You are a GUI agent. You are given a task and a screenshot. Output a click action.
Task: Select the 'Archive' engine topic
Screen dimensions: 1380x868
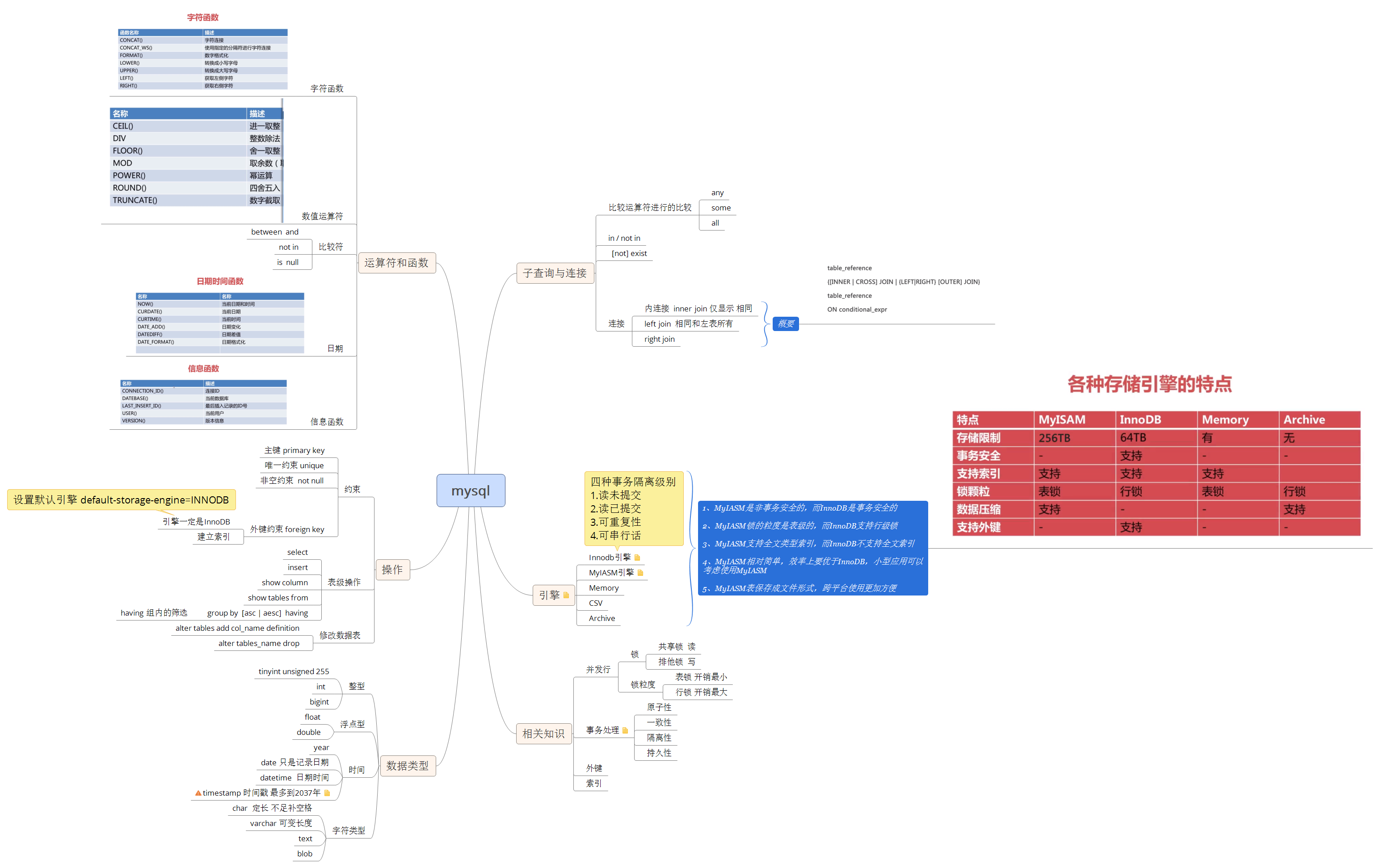click(602, 618)
